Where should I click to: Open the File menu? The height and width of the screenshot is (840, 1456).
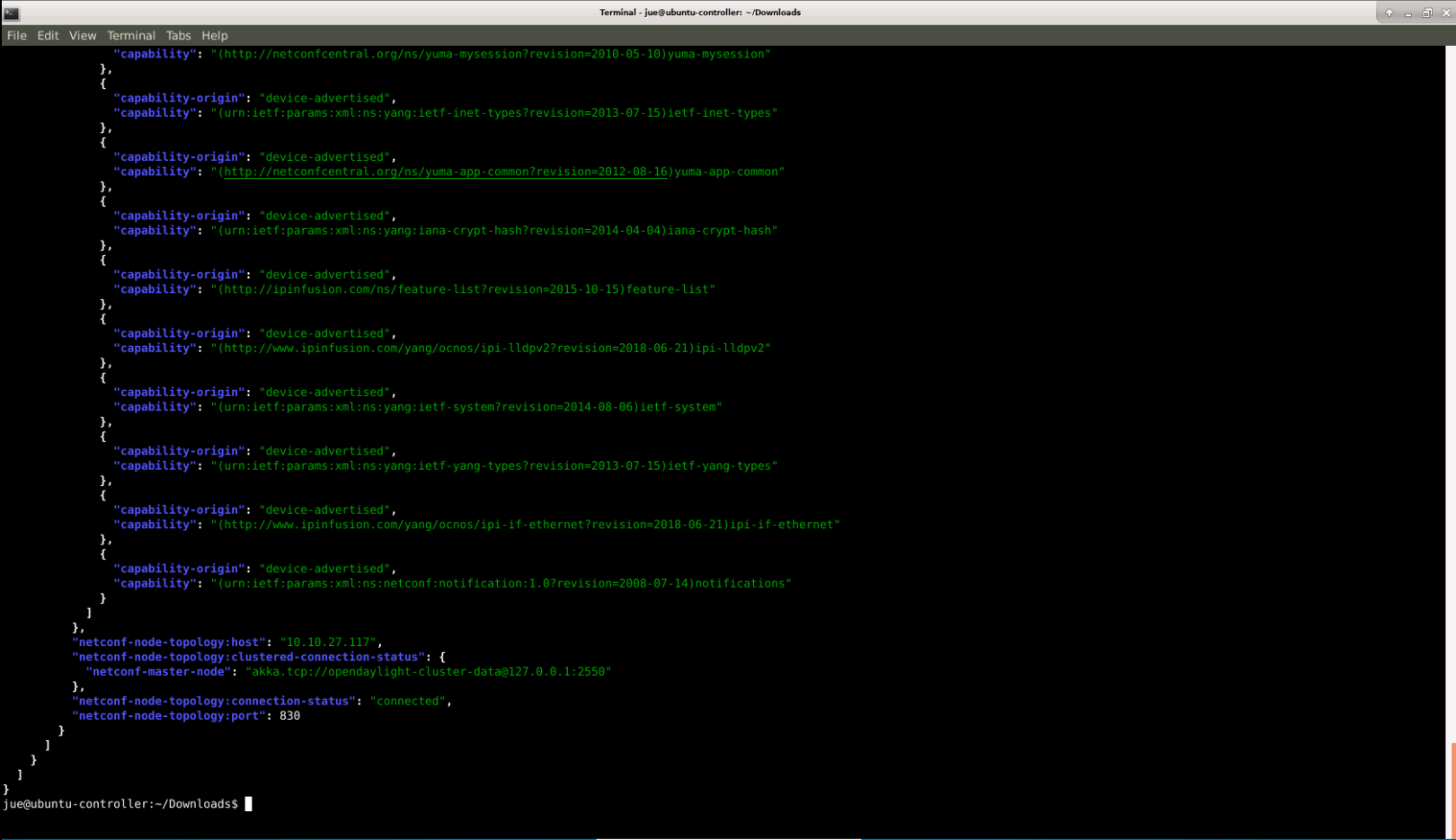pyautogui.click(x=16, y=35)
